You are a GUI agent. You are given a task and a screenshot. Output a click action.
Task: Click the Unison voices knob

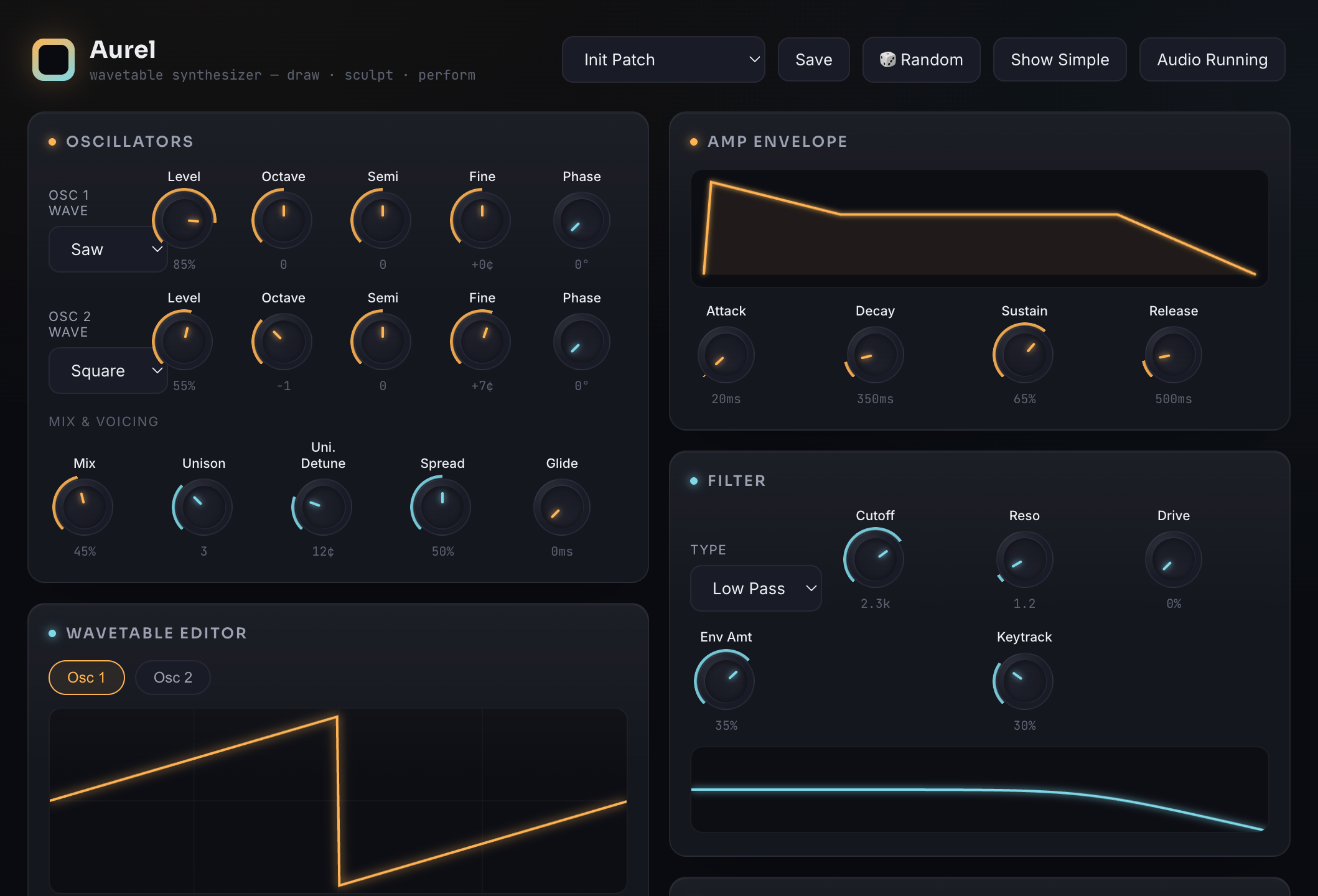pos(203,507)
